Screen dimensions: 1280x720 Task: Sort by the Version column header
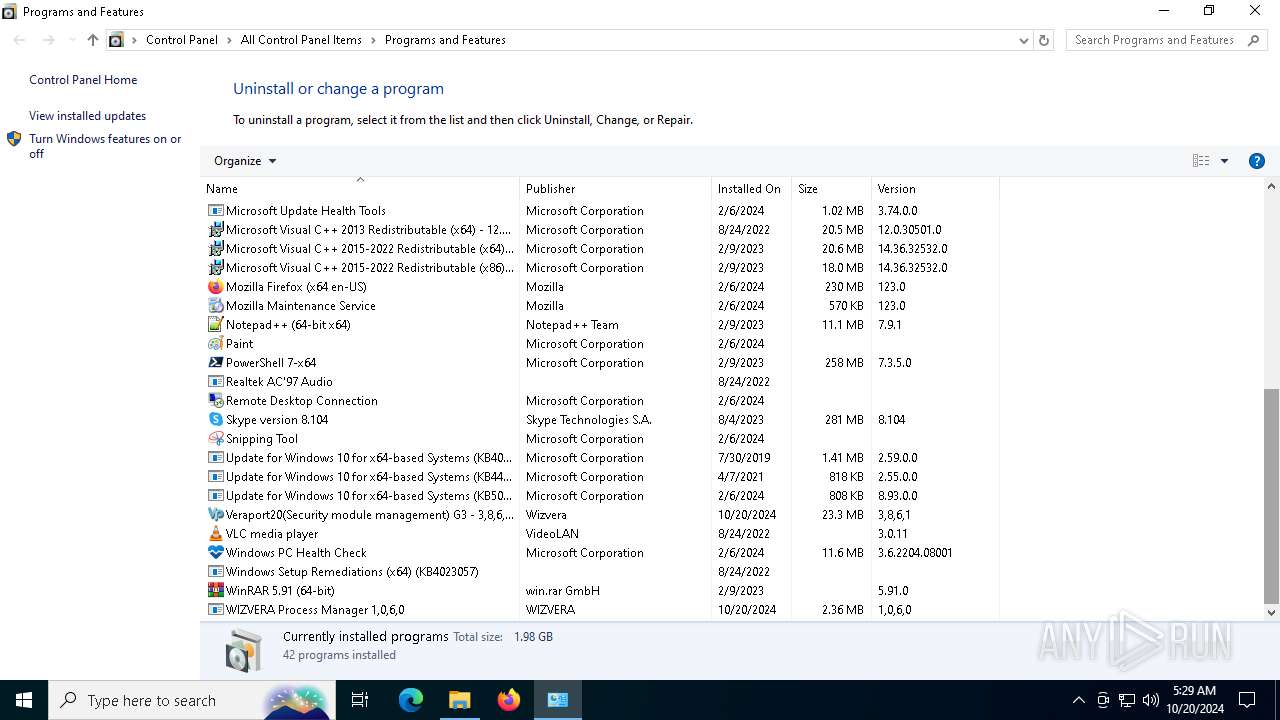[935, 188]
